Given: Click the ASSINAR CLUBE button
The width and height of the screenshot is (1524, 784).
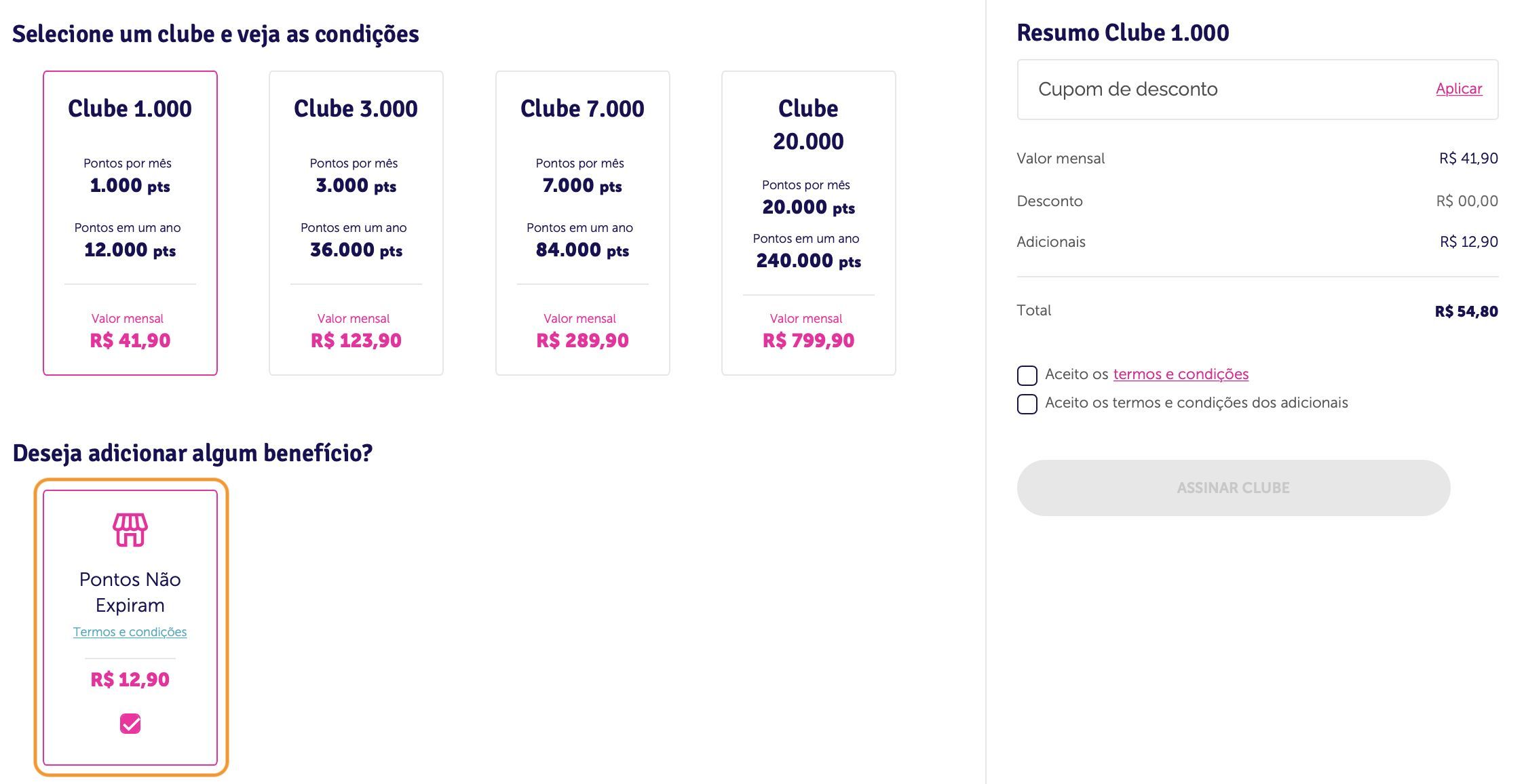Looking at the screenshot, I should [x=1234, y=488].
